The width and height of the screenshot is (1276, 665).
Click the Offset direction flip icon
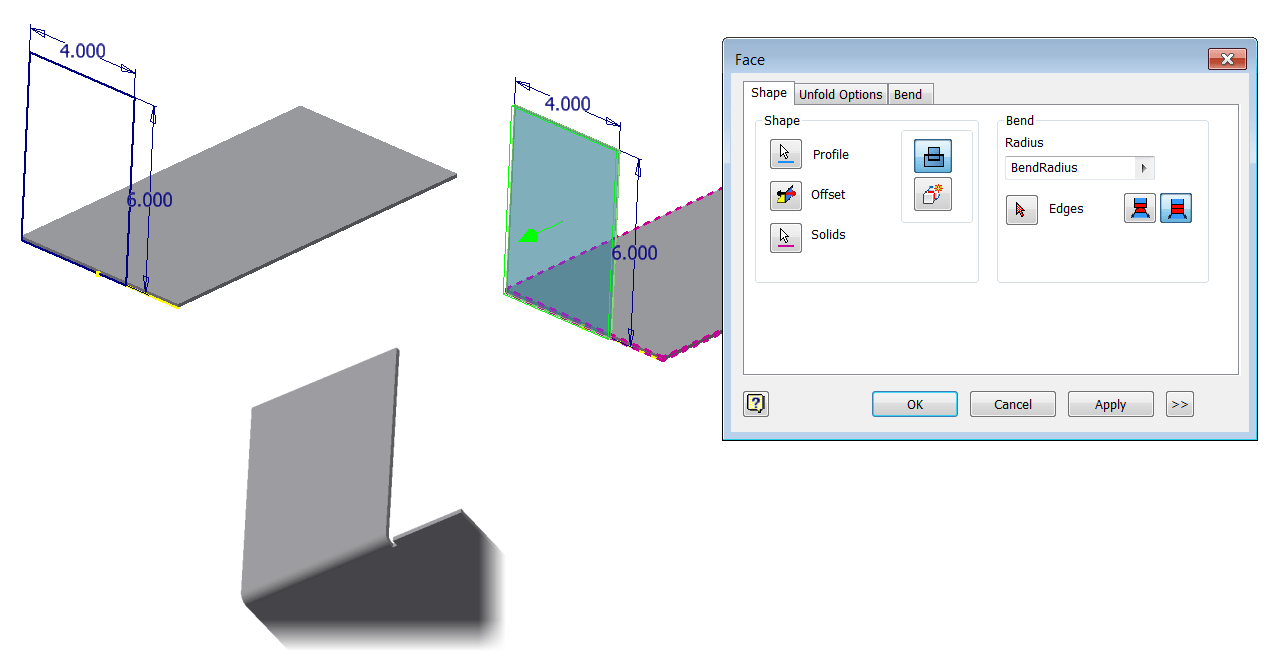click(785, 195)
